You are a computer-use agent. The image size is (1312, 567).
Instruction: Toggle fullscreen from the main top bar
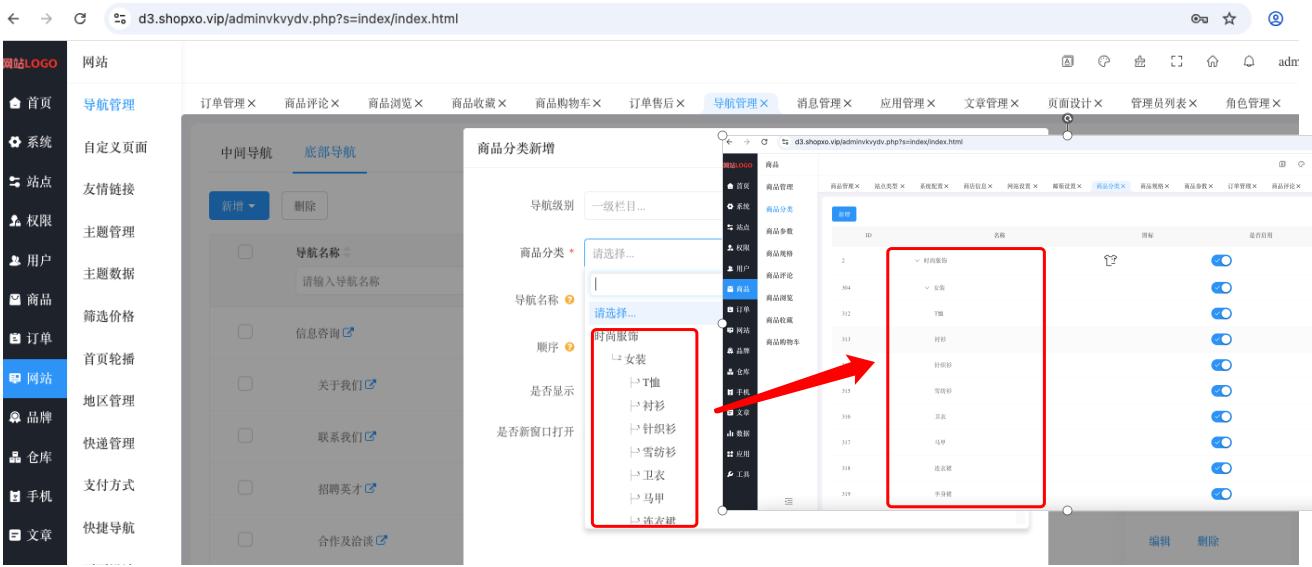1177,61
